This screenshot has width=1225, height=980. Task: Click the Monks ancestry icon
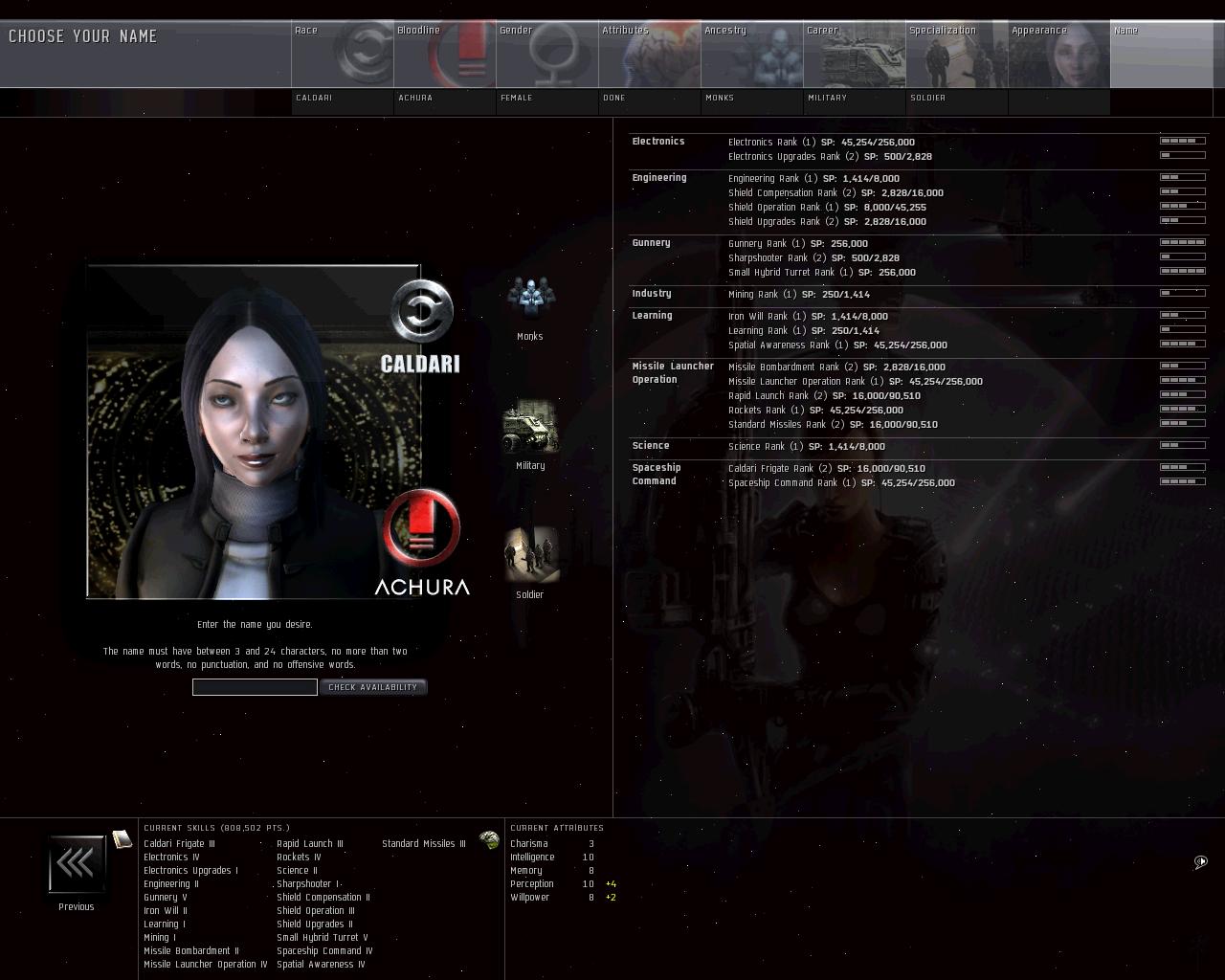[530, 299]
